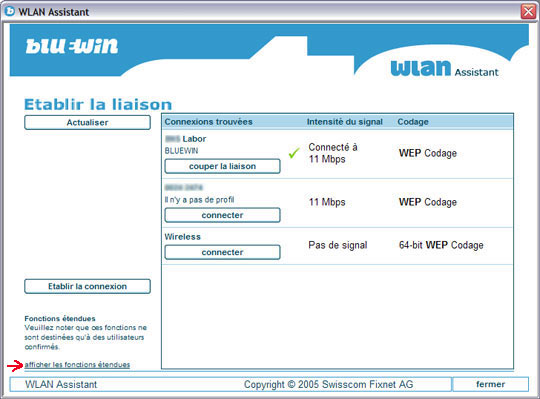Click the 64-bit WEP Codage text
Screen dimensions: 540x399
441,245
